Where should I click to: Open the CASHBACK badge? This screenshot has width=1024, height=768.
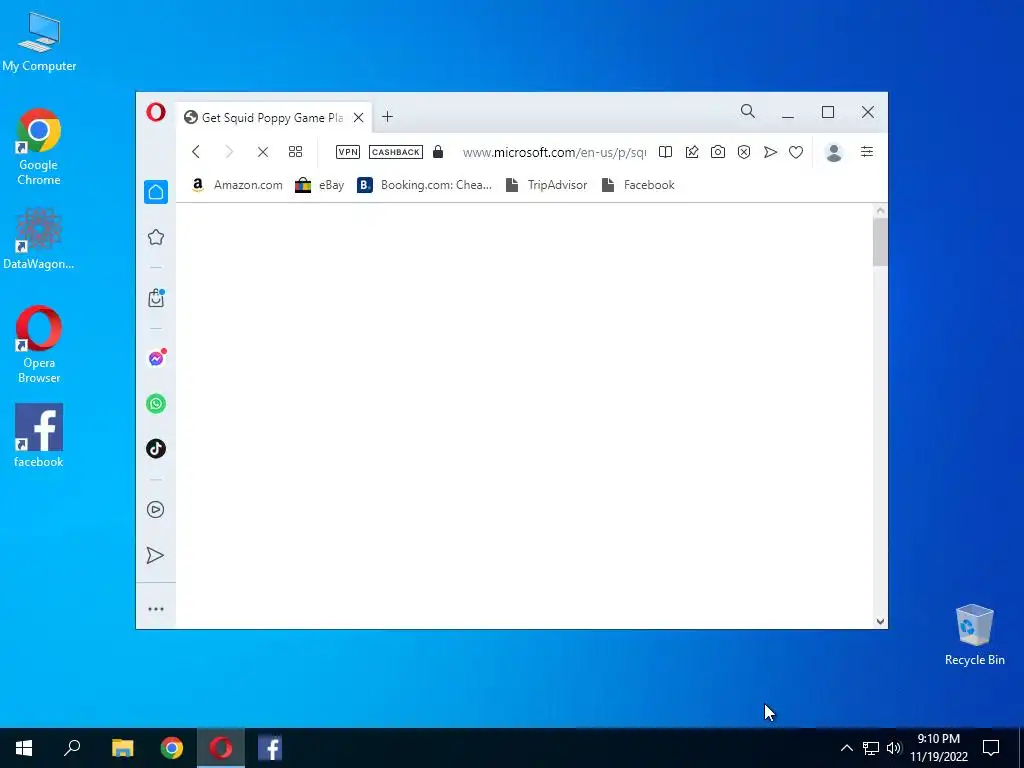pyautogui.click(x=396, y=152)
